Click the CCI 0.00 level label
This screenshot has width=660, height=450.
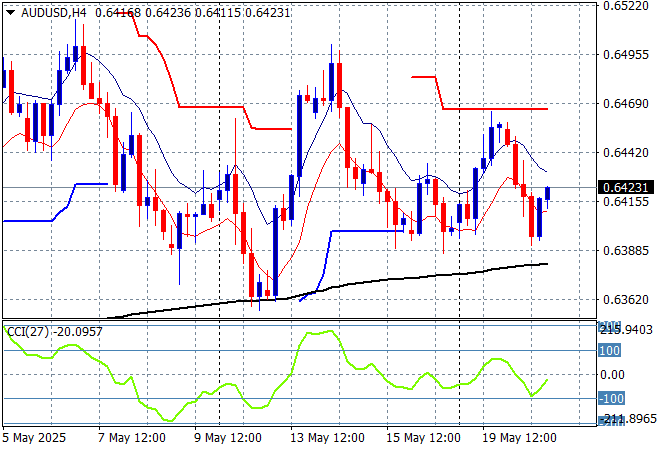[612, 375]
